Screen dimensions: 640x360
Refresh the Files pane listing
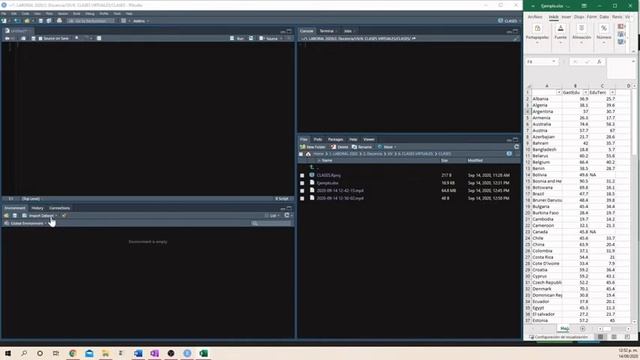click(517, 147)
